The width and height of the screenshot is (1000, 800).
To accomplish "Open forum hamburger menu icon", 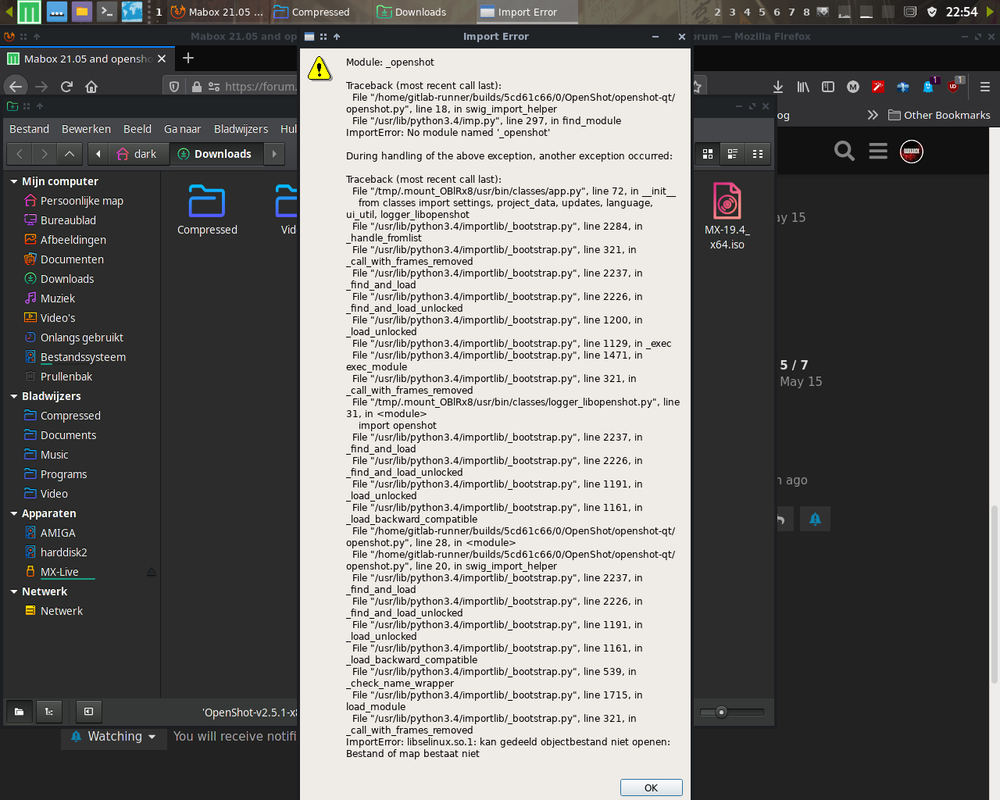I will tap(878, 151).
